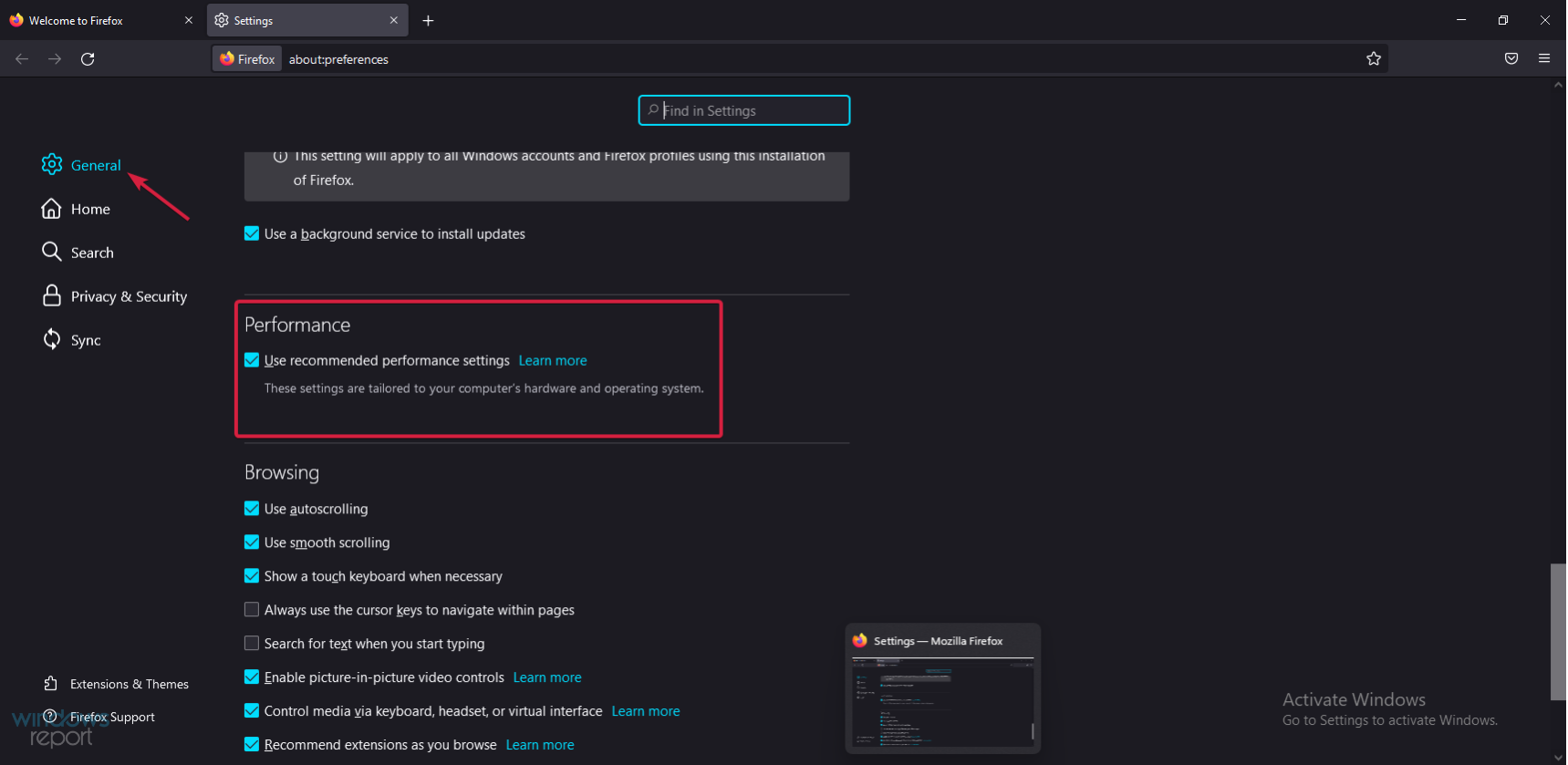This screenshot has height=765, width=1568.
Task: Click the scrollbar down arrow
Action: click(1558, 758)
